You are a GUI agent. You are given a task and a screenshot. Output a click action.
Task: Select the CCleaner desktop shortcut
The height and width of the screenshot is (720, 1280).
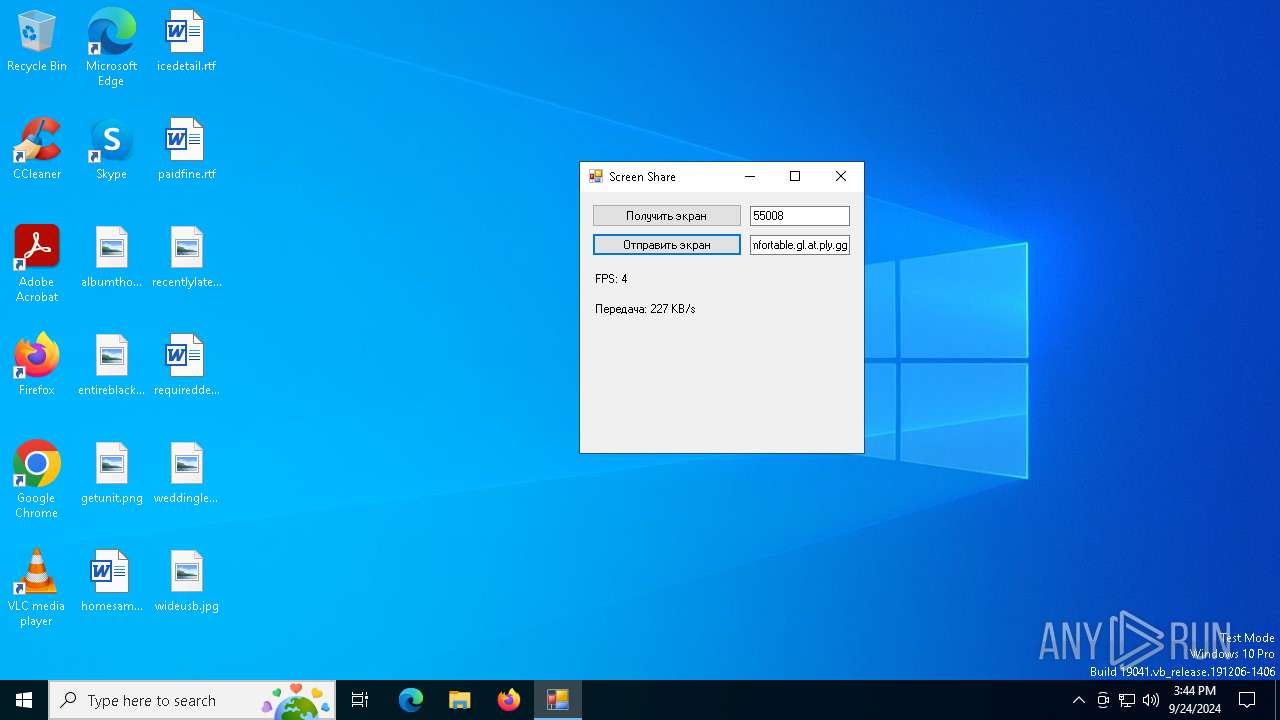pos(37,149)
